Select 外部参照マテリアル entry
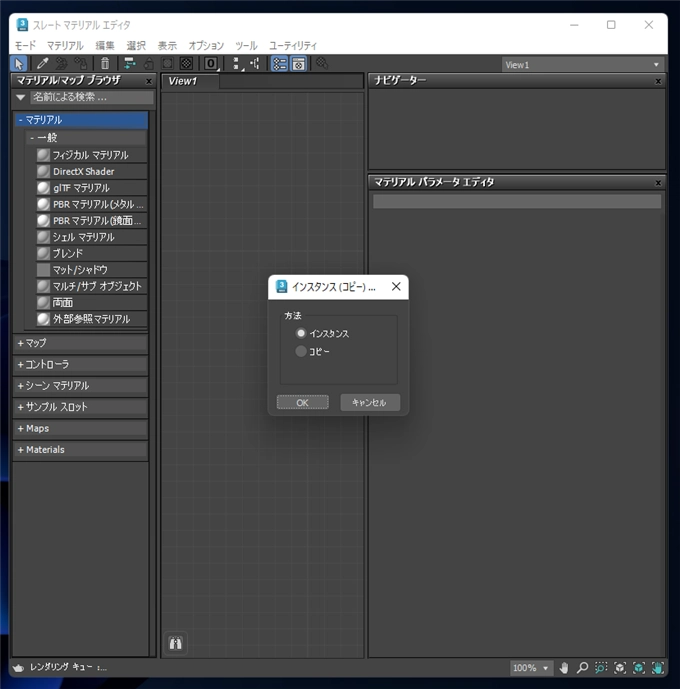The height and width of the screenshot is (689, 680). [91, 319]
